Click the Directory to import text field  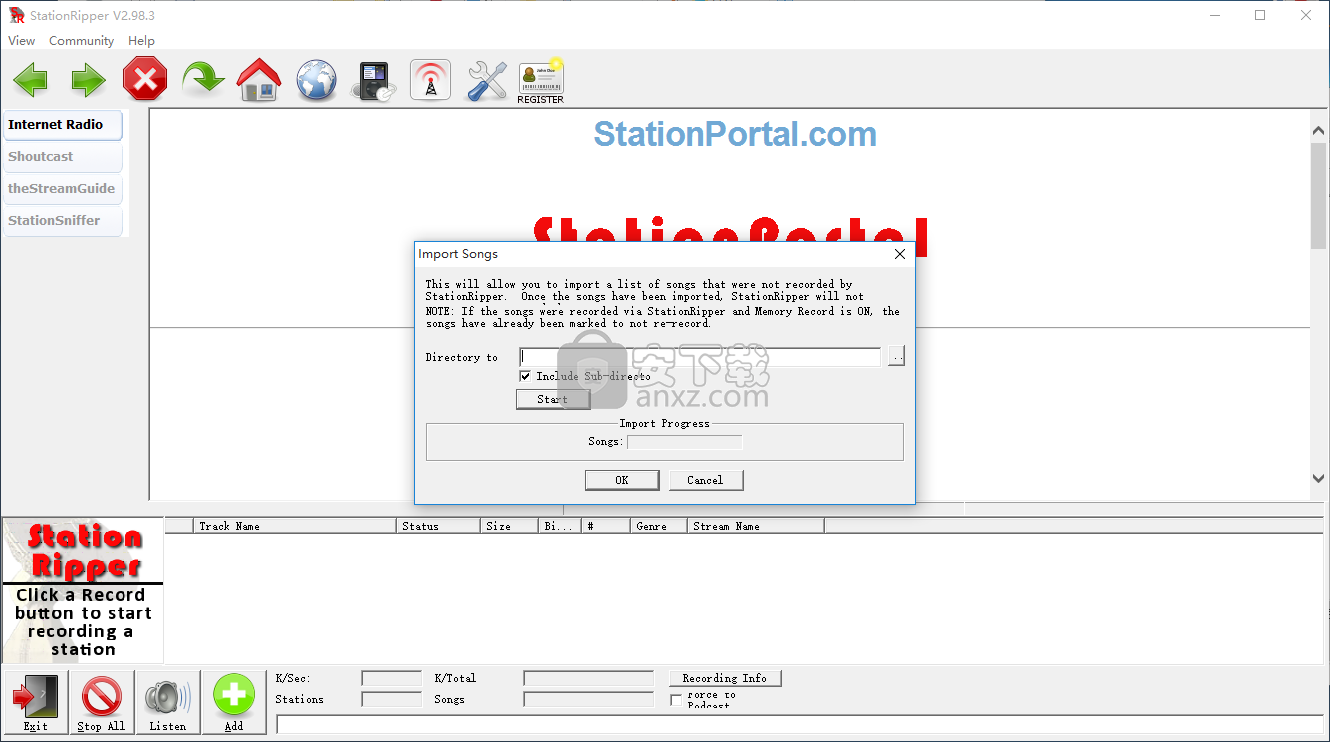700,357
